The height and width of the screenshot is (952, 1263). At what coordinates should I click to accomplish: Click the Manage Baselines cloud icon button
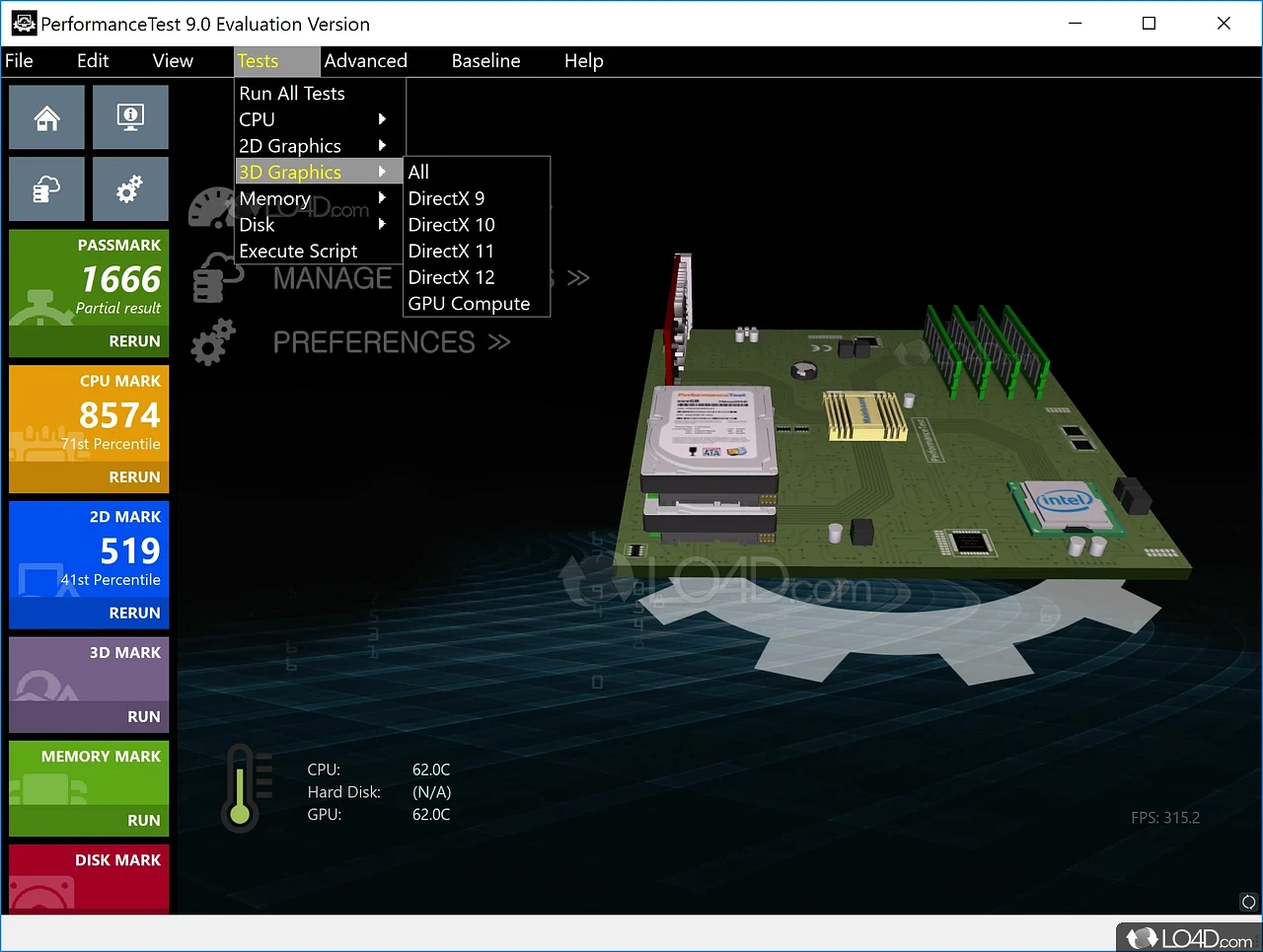click(x=46, y=189)
